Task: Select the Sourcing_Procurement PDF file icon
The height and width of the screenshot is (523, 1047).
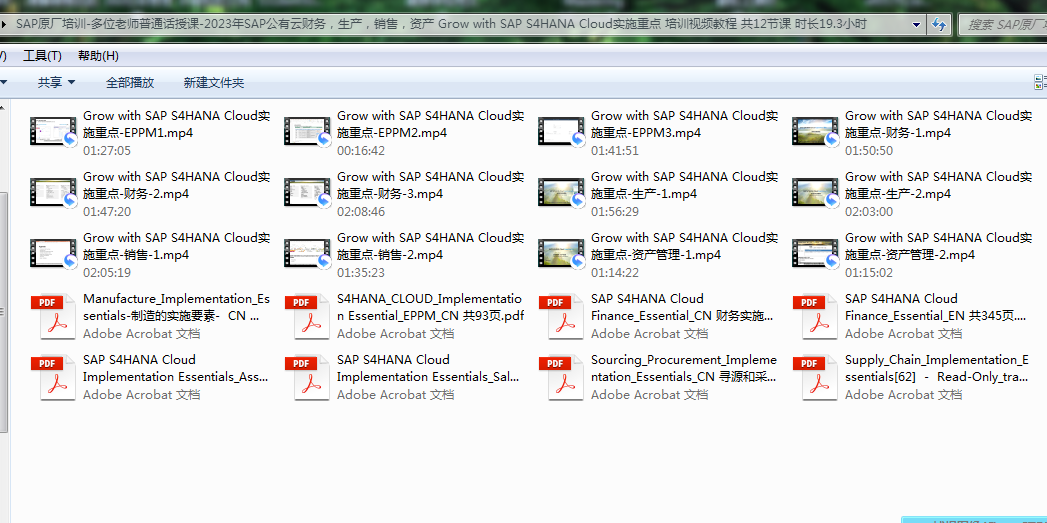Action: pyautogui.click(x=562, y=378)
